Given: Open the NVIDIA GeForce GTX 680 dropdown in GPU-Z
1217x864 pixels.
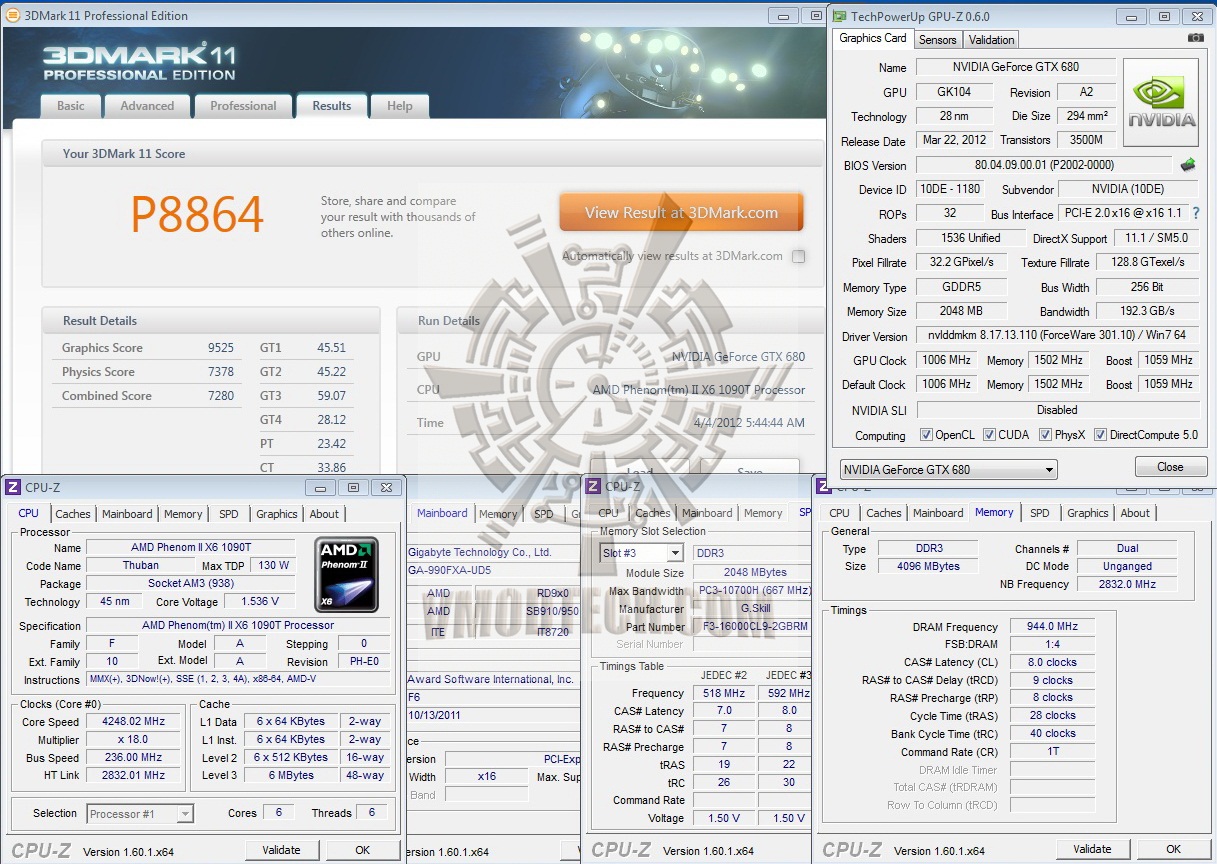Looking at the screenshot, I should 948,469.
